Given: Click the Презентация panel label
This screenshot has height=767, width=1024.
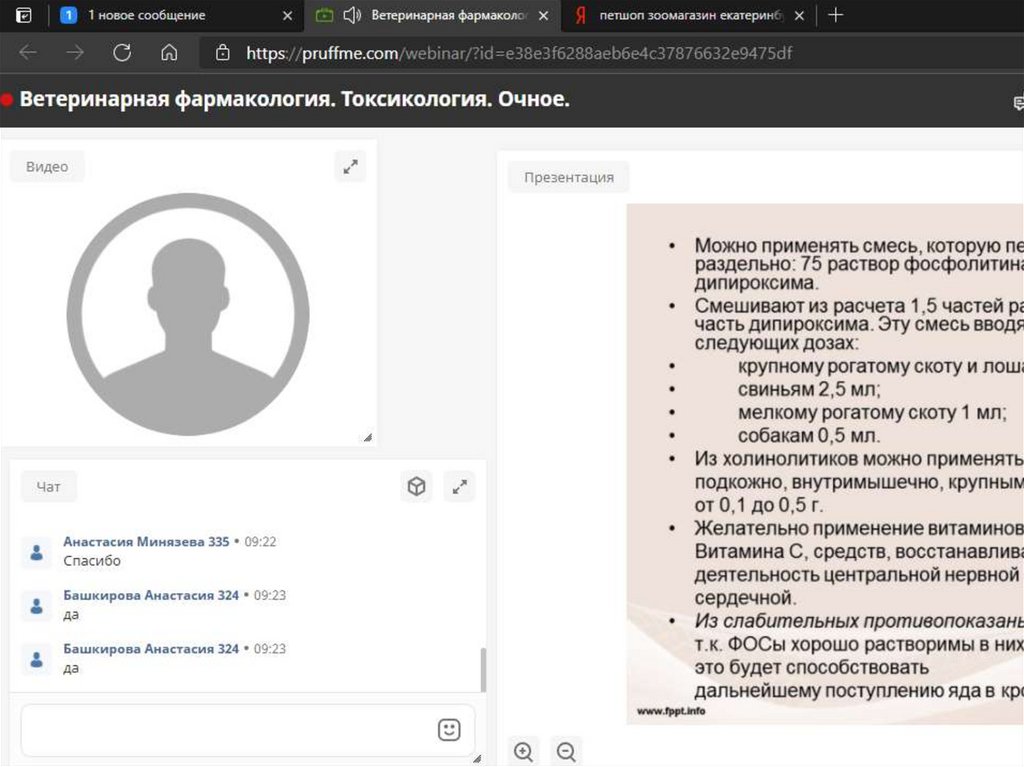Looking at the screenshot, I should (568, 177).
